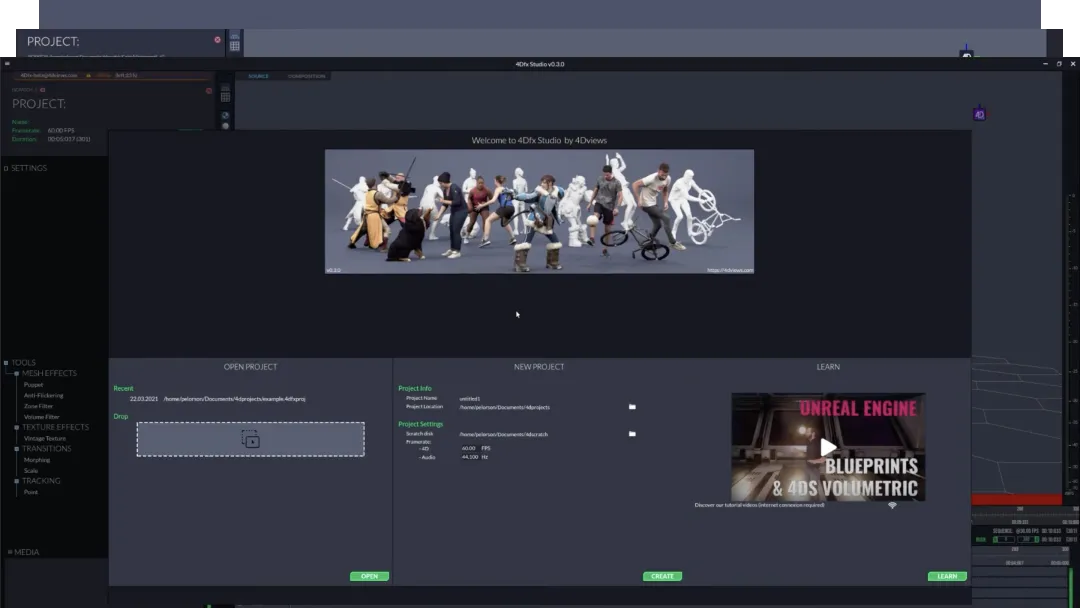The width and height of the screenshot is (1080, 608).
Task: Click the https://4dviews.com link in banner
Action: [729, 270]
